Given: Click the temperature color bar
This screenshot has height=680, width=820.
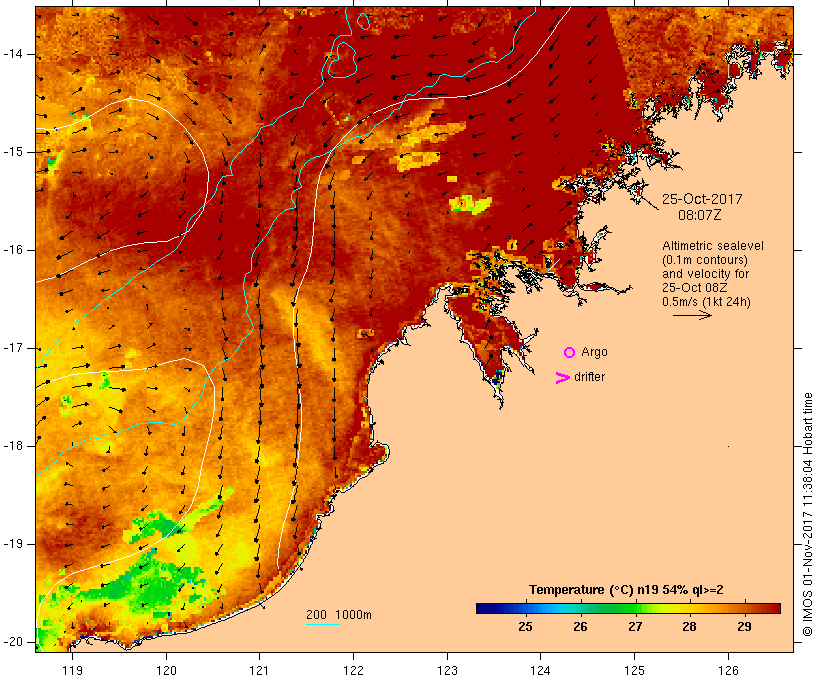Looking at the screenshot, I should click(628, 608).
